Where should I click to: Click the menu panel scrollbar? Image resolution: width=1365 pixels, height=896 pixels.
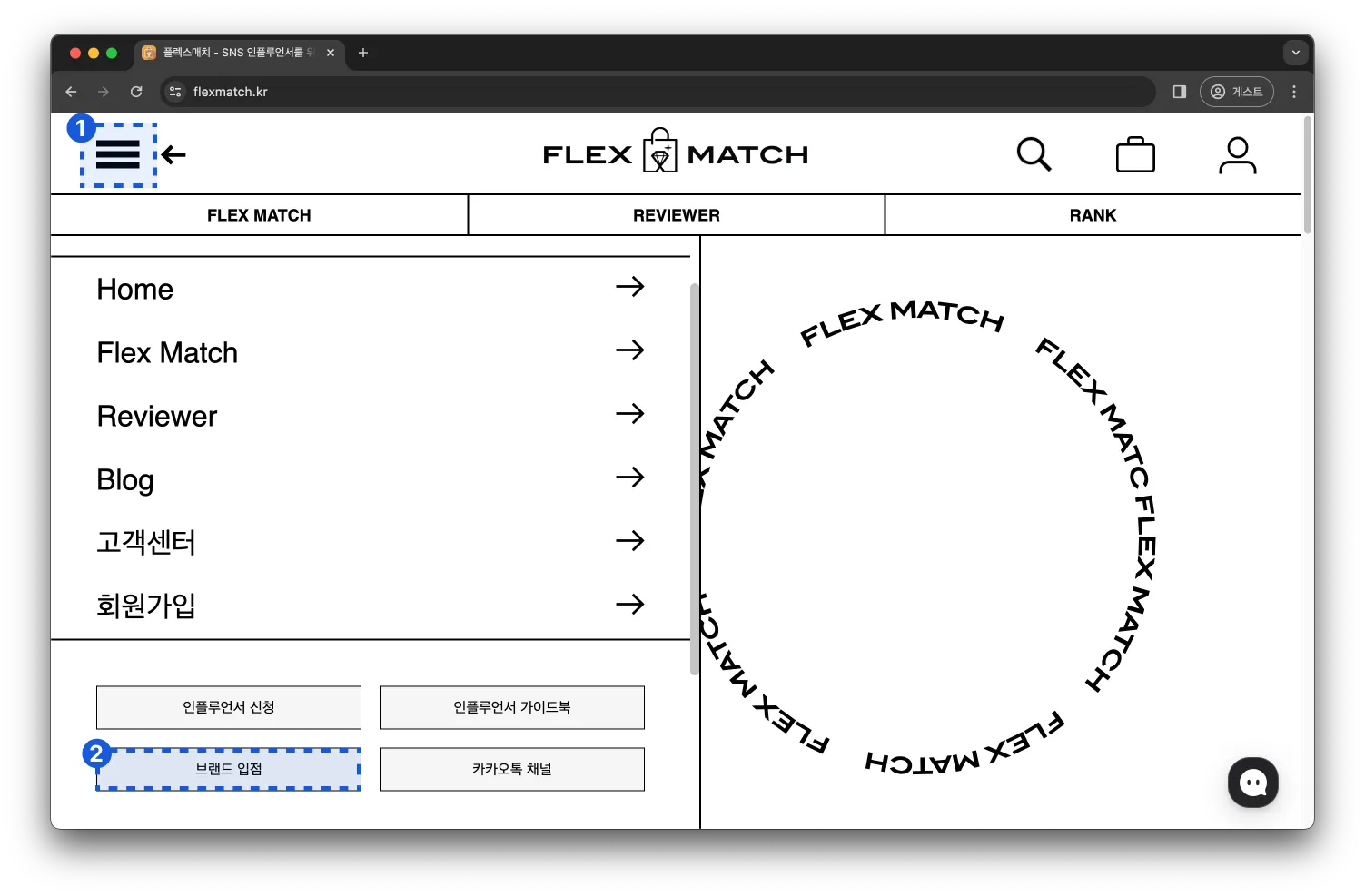pos(695,479)
